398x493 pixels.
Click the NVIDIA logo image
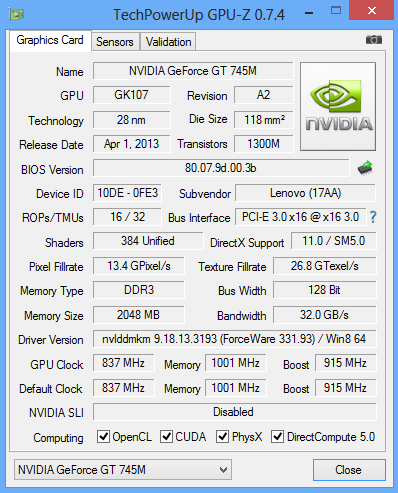[x=338, y=106]
